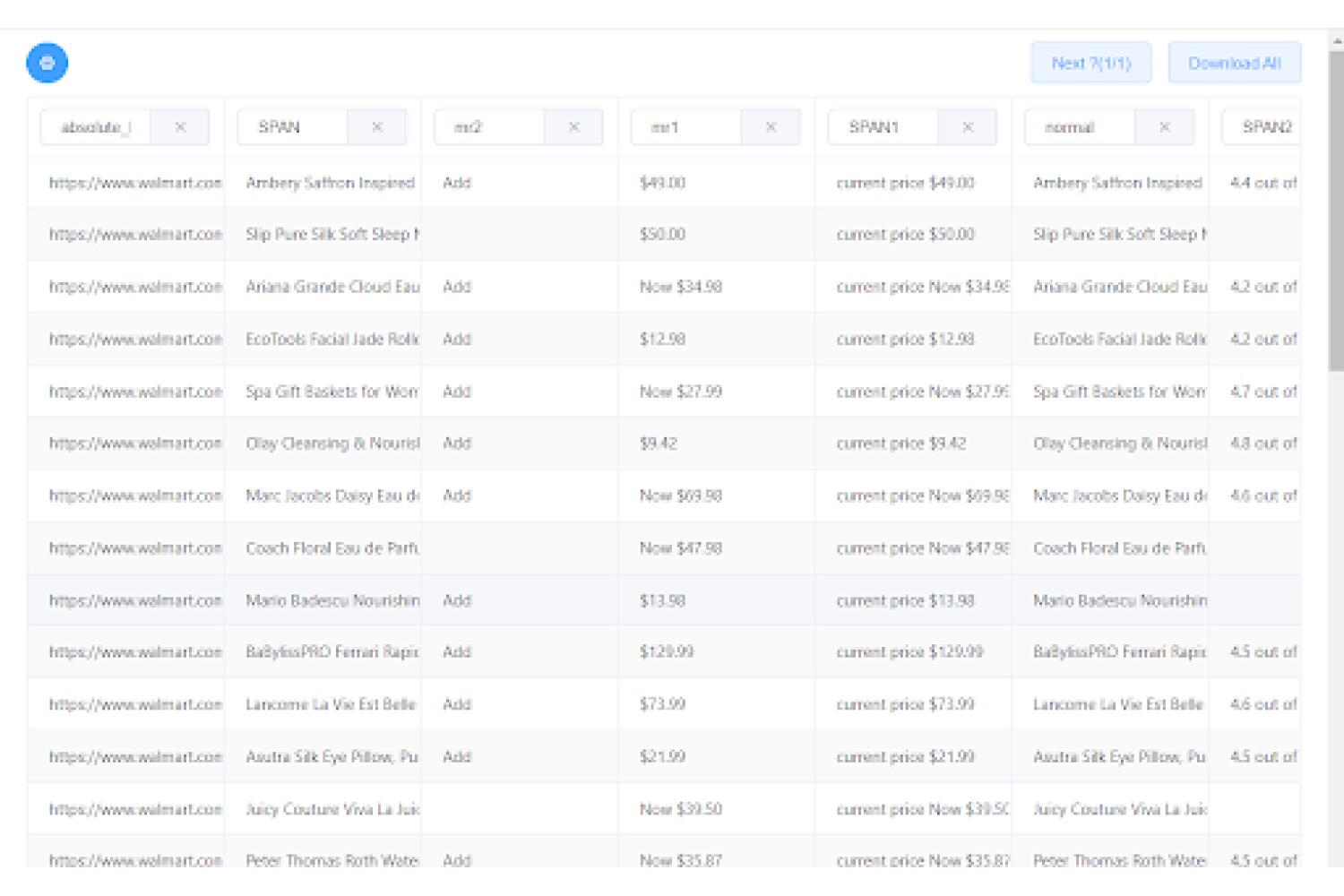Click current price $12.98 in SPAN1 column
The image size is (1344, 896).
click(x=905, y=339)
